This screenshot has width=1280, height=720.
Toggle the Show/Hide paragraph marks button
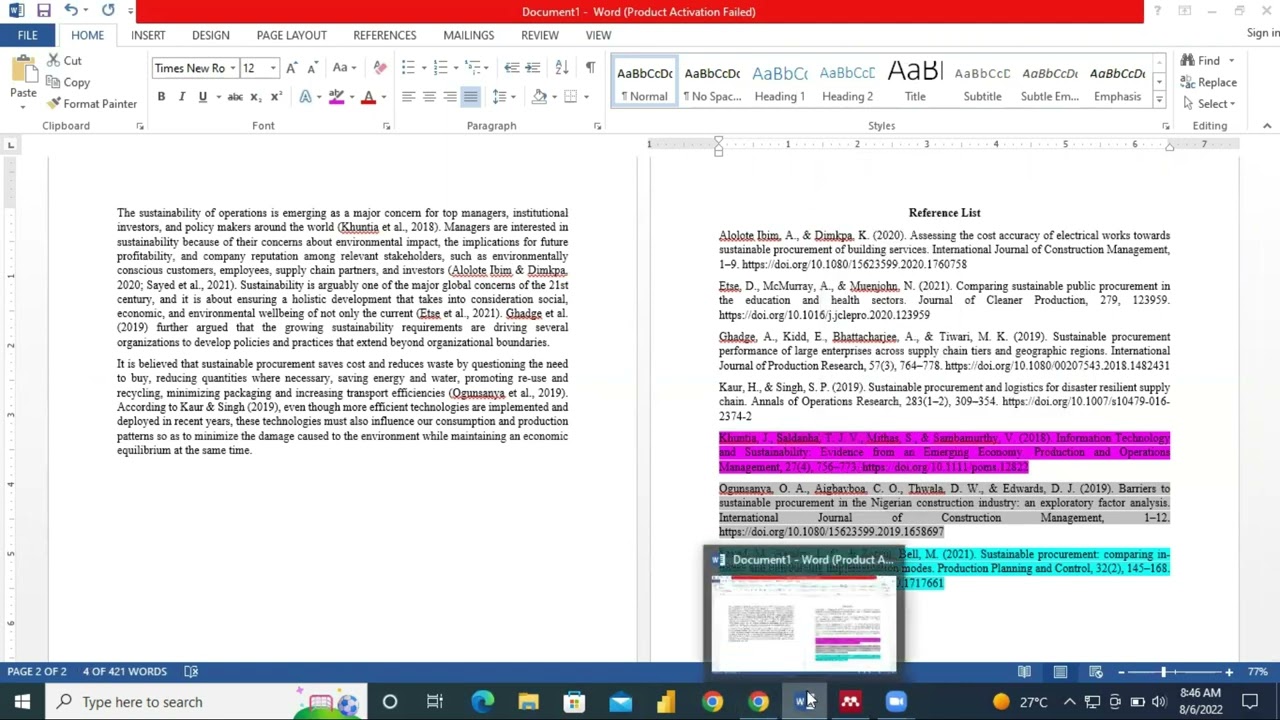click(590, 68)
